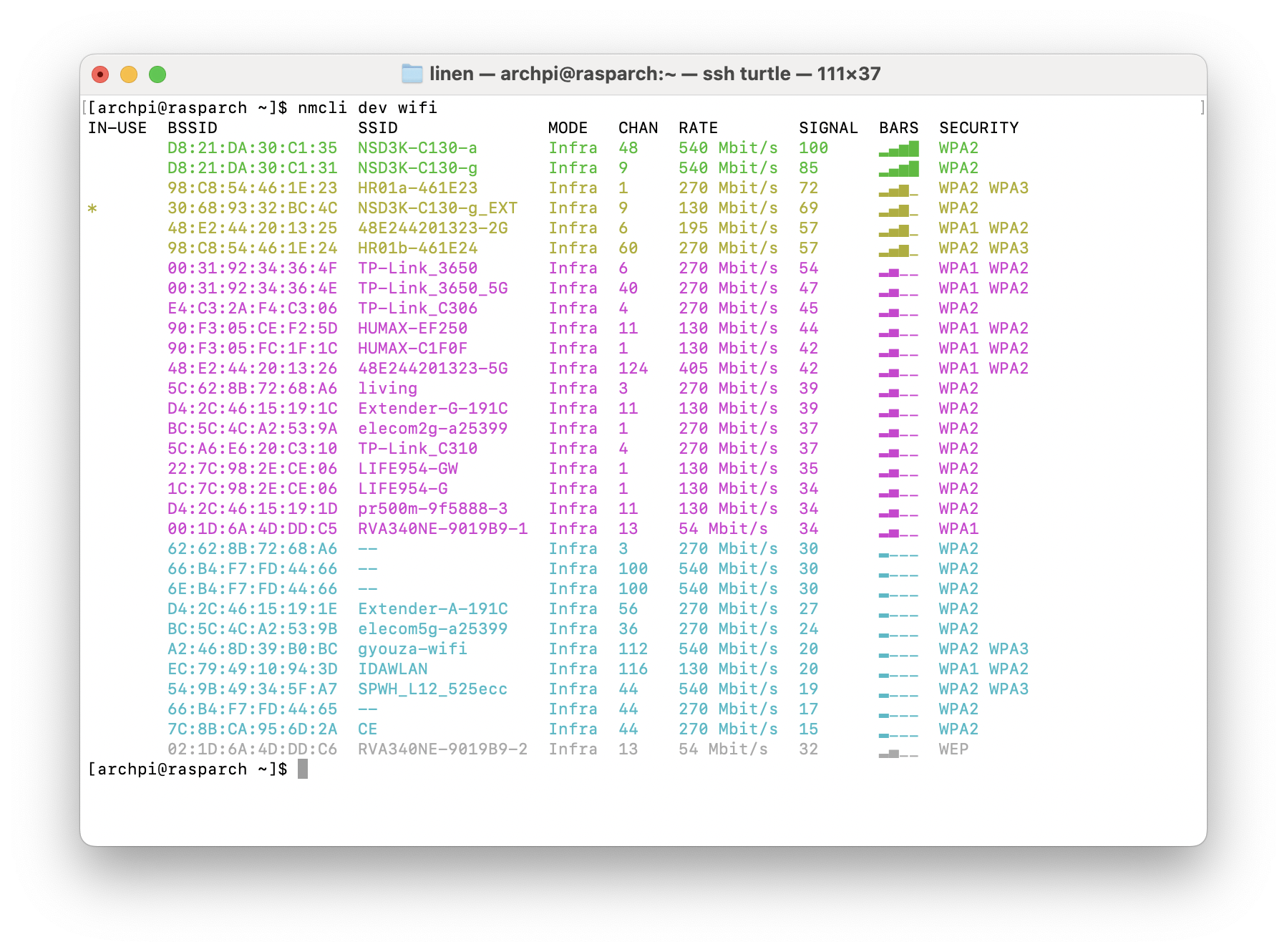1287x952 pixels.
Task: Click the right scrollbar bracket marker
Action: 1202,107
